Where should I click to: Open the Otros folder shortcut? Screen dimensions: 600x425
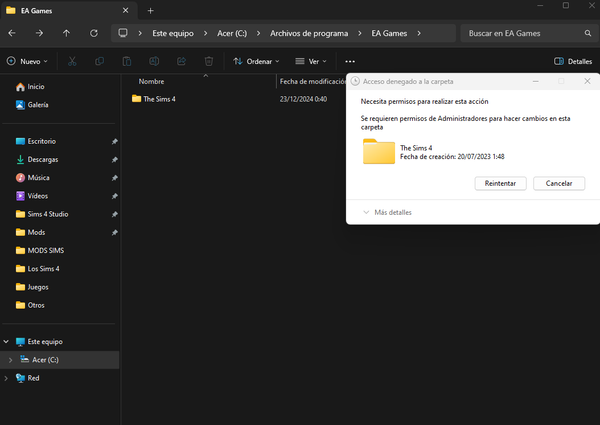pyautogui.click(x=30, y=305)
